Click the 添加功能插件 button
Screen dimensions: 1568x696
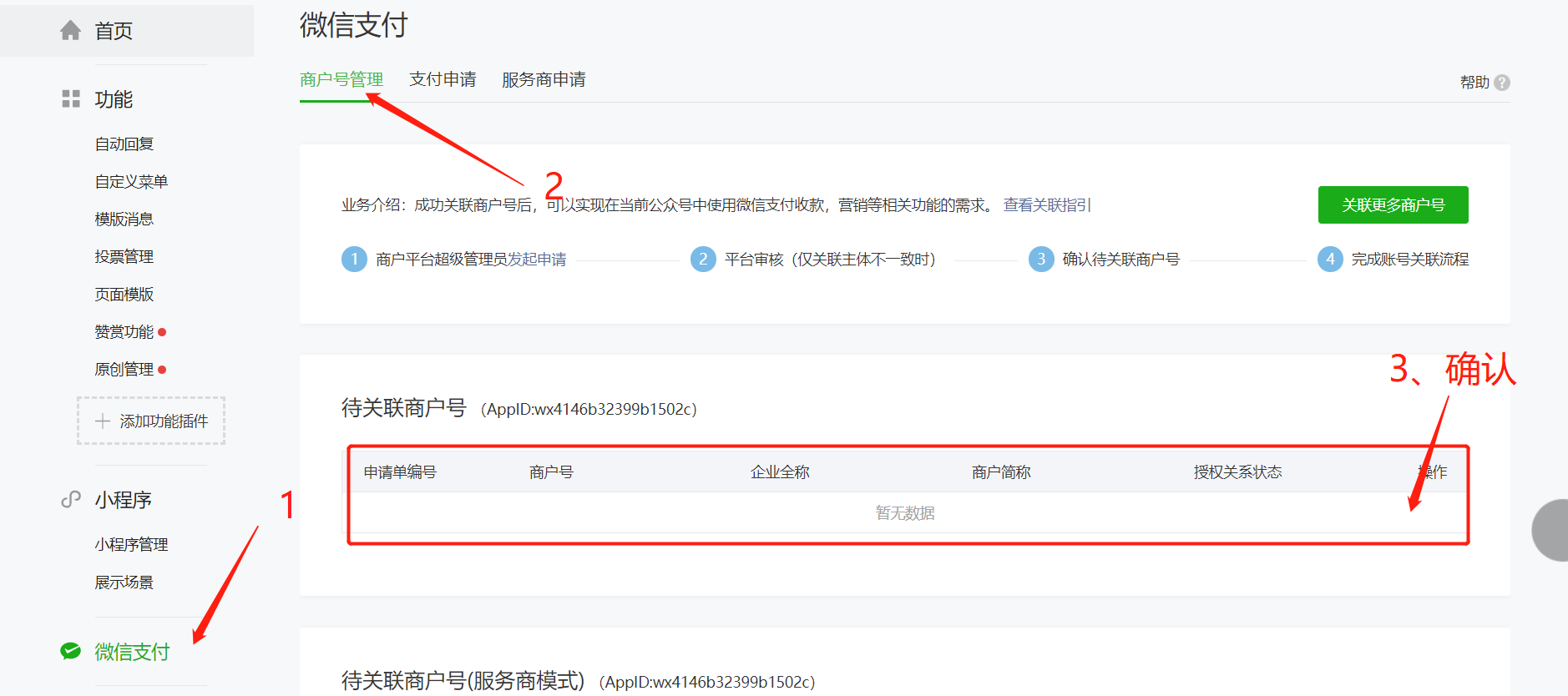tap(151, 421)
